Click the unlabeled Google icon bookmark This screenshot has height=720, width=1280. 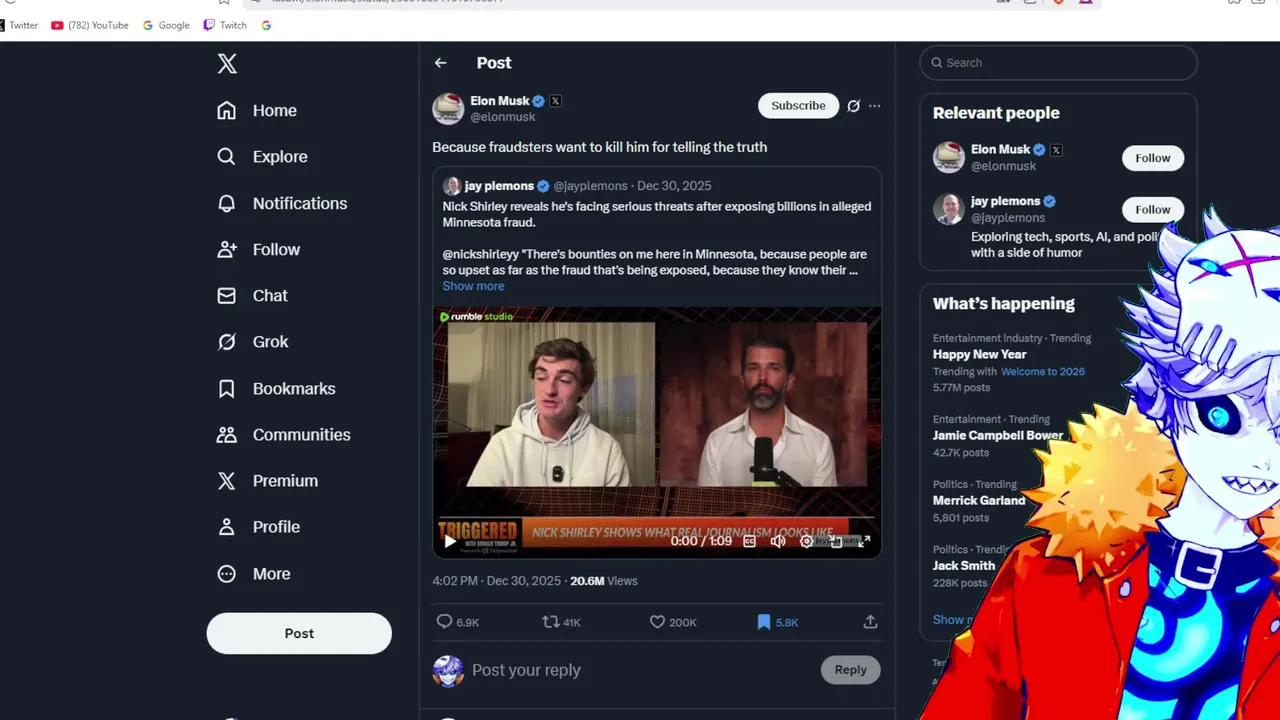pos(266,25)
